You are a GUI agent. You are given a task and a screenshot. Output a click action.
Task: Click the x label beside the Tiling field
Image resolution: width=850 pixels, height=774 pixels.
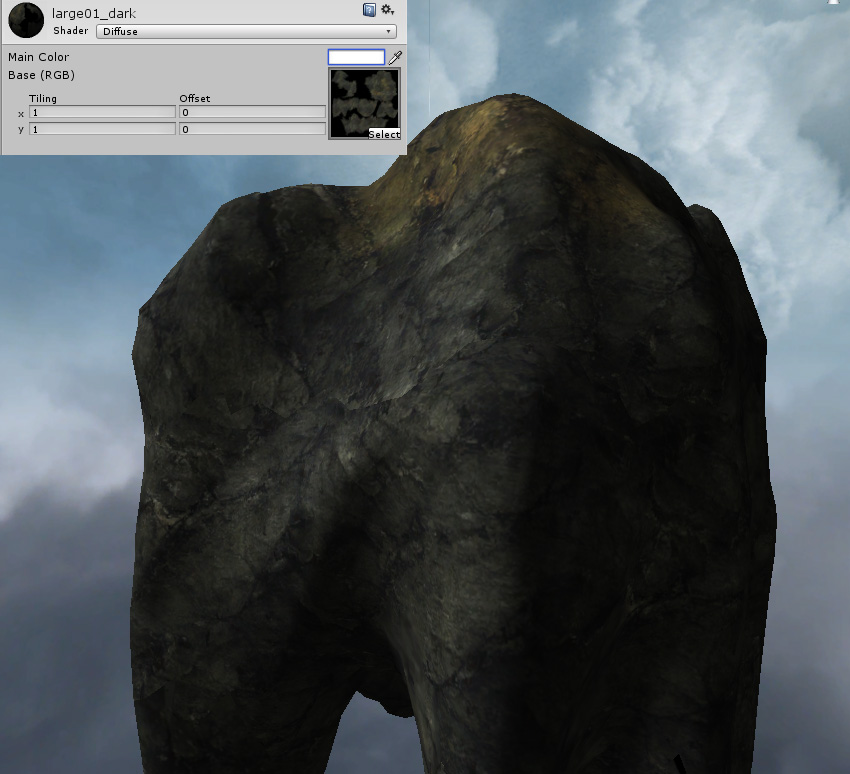point(20,113)
